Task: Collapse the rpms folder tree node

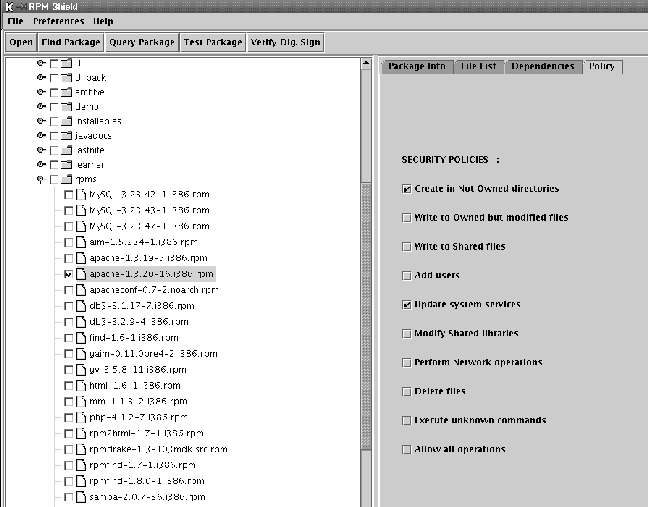Action: tap(41, 179)
